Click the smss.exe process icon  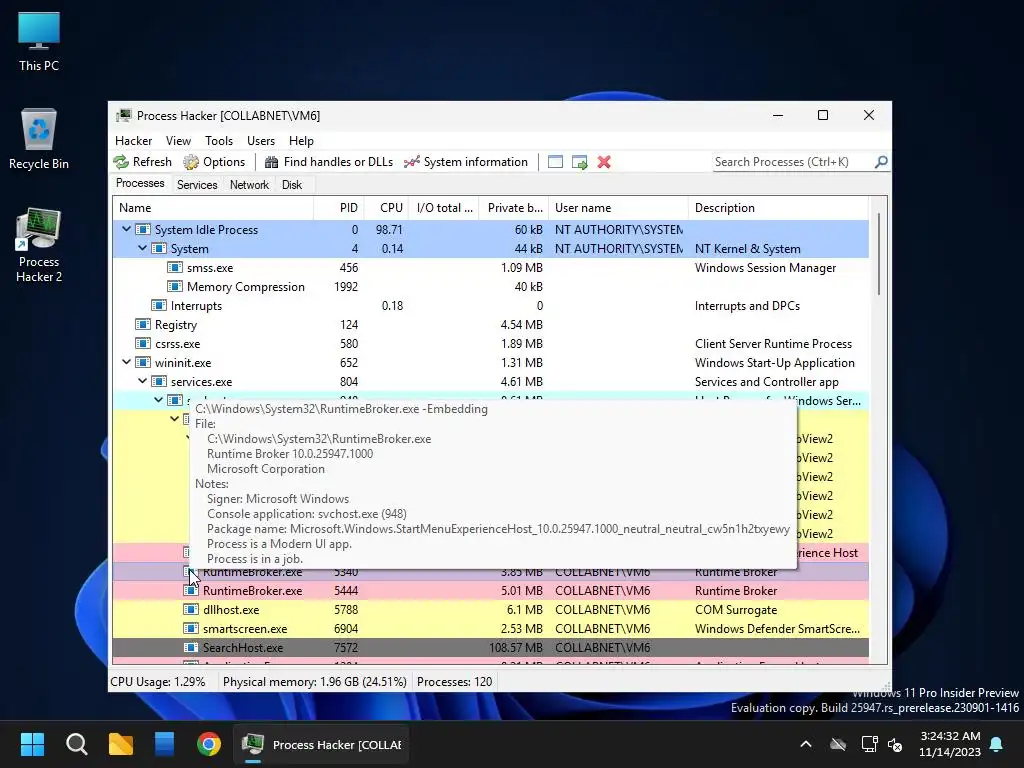click(x=174, y=267)
